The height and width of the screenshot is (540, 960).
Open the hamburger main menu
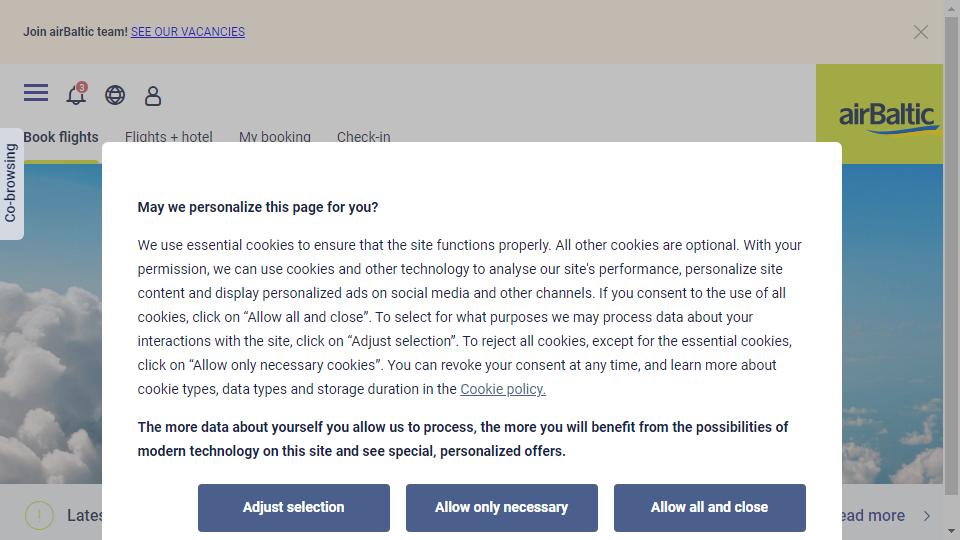[36, 92]
